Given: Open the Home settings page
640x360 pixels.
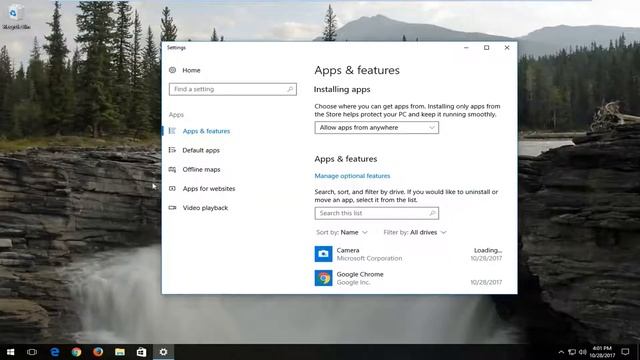Looking at the screenshot, I should point(191,70).
